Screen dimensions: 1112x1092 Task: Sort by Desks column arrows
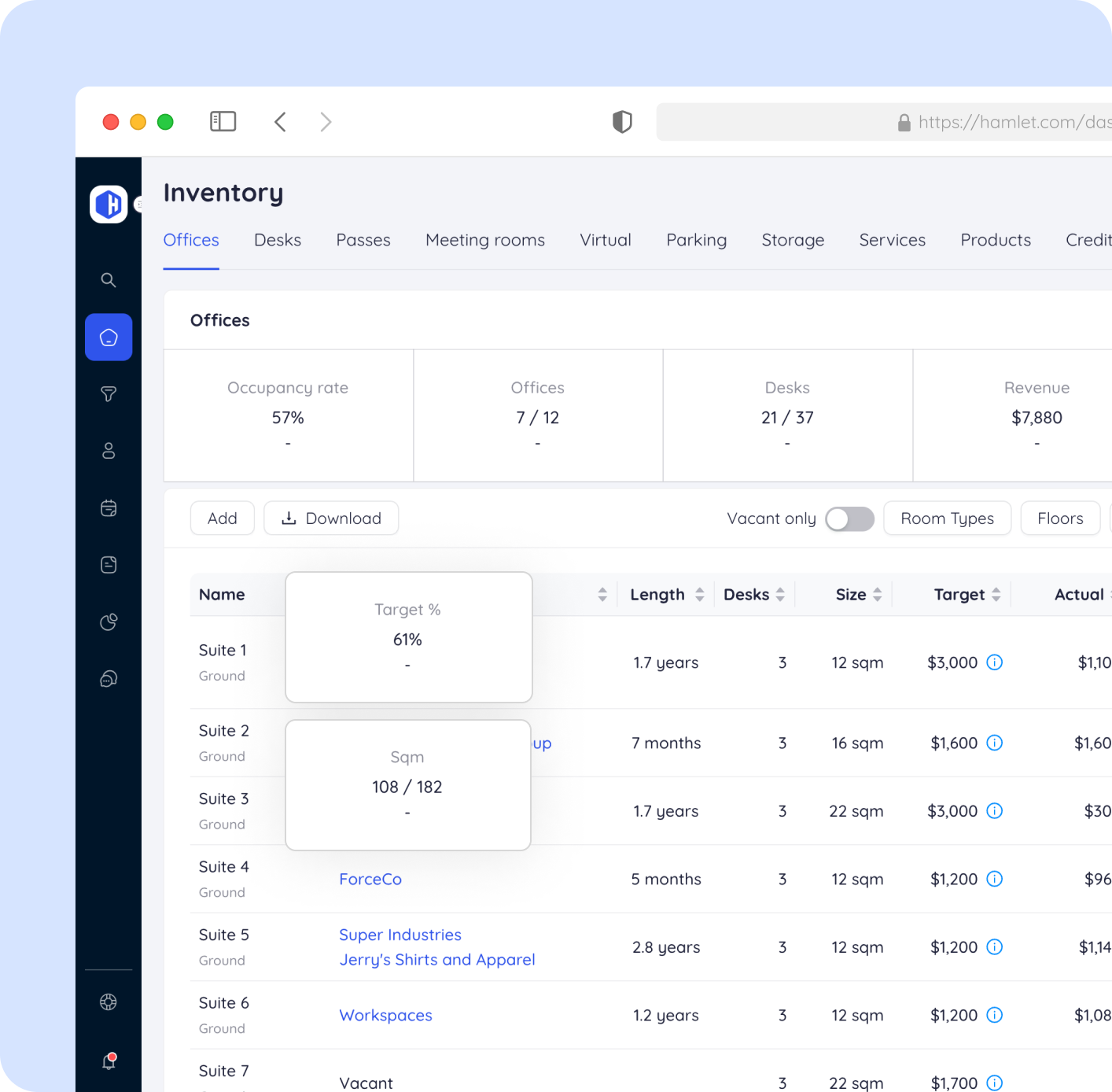pyautogui.click(x=780, y=595)
